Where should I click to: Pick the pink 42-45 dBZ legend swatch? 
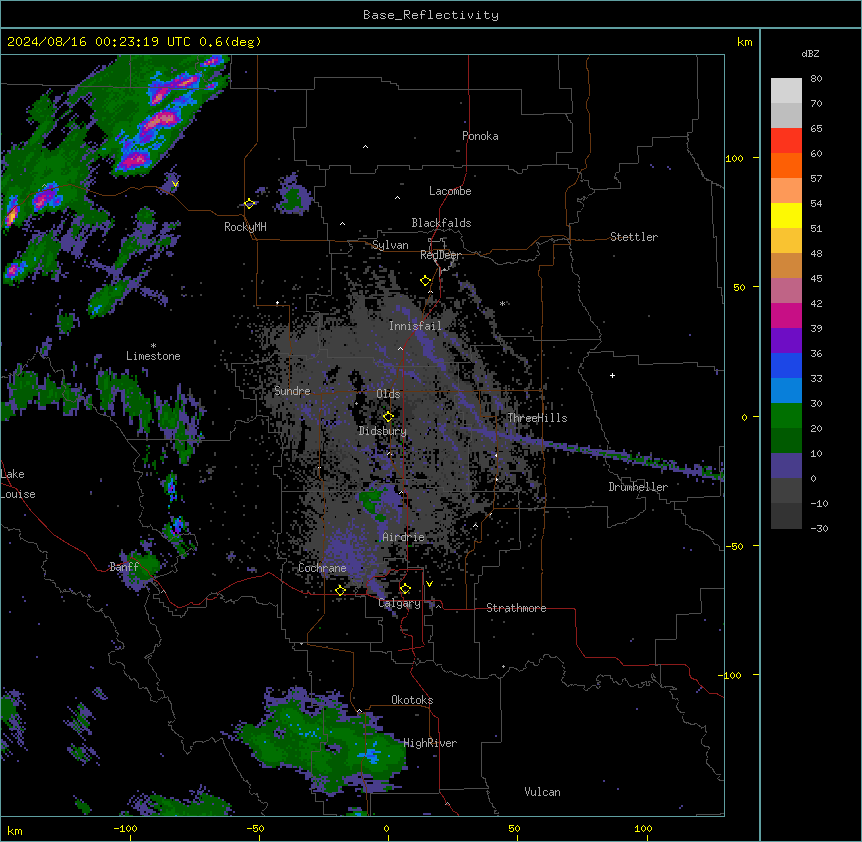(786, 291)
